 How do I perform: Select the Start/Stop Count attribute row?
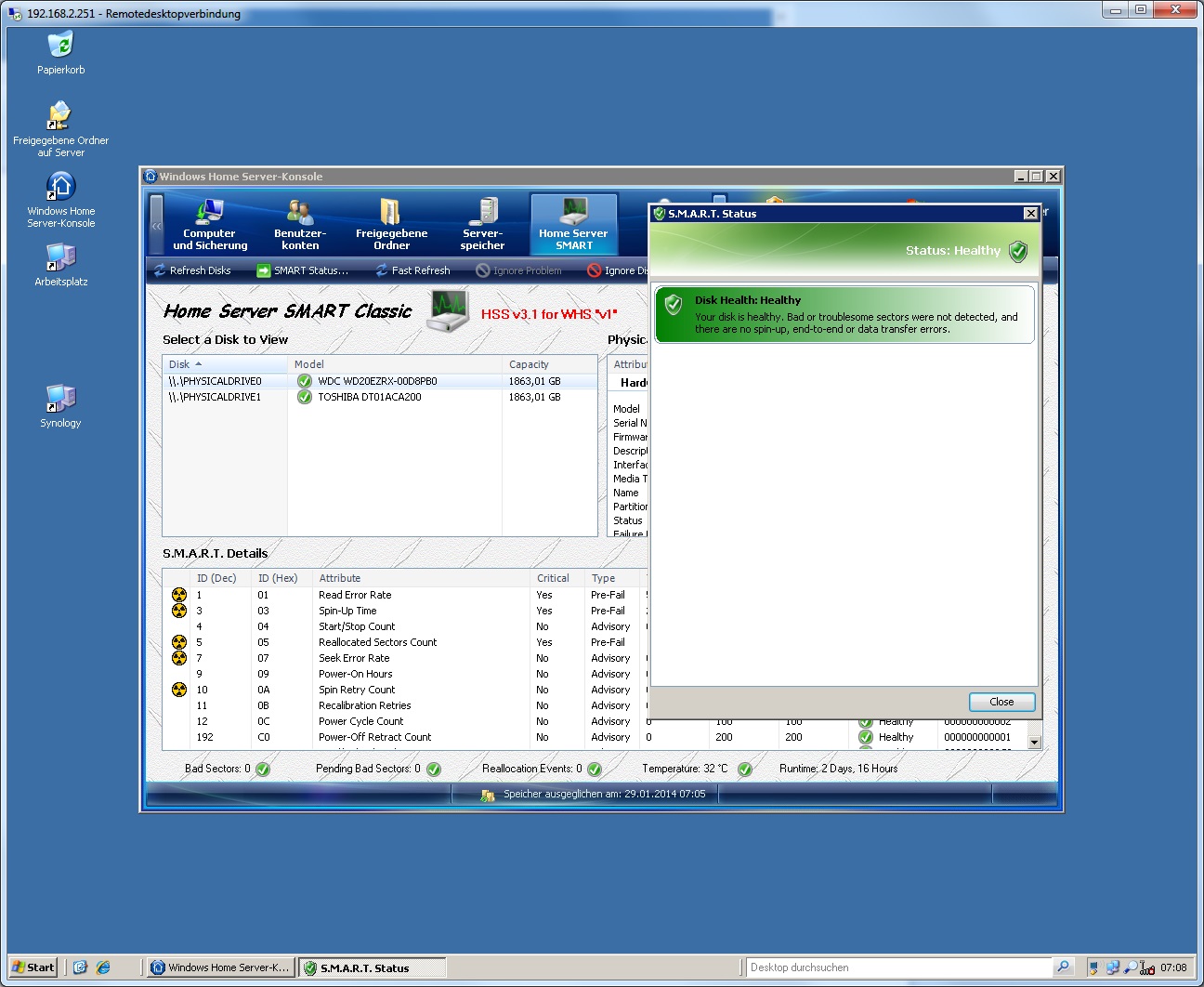click(406, 626)
